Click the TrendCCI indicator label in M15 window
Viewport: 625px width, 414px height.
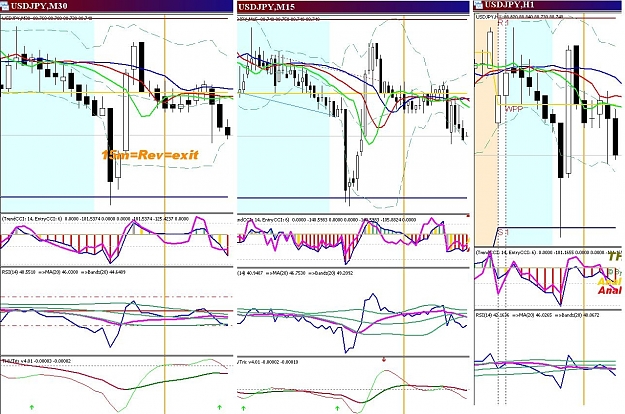(x=327, y=220)
